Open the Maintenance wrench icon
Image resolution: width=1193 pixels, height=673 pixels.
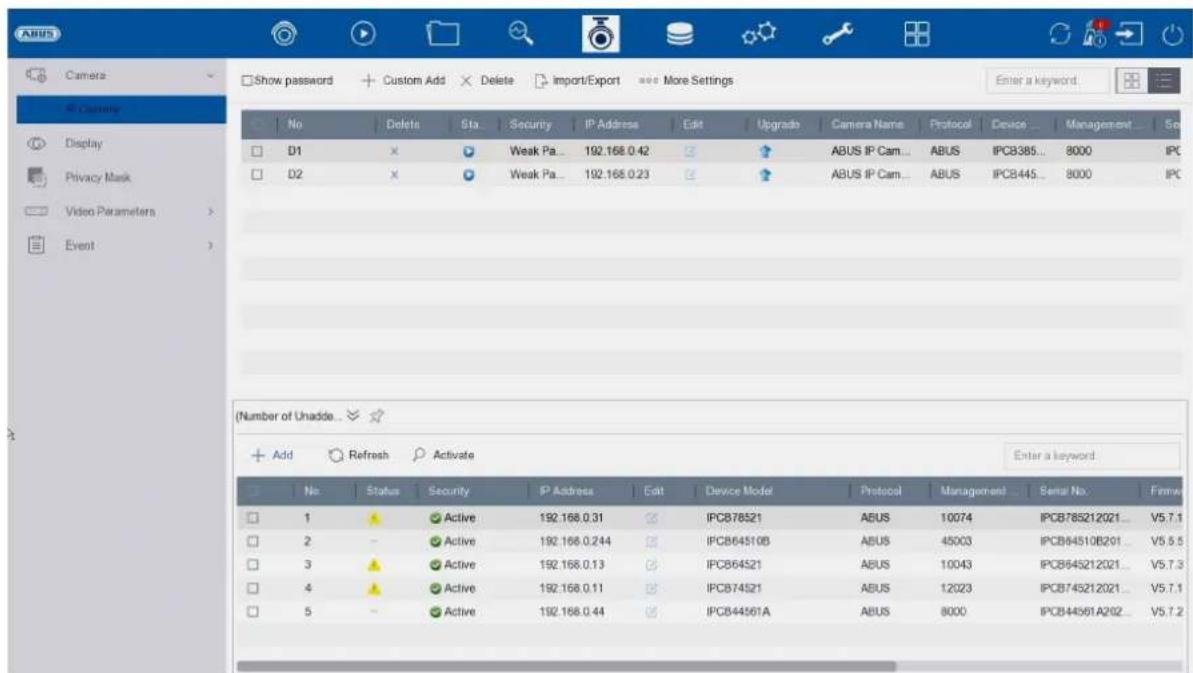(838, 34)
